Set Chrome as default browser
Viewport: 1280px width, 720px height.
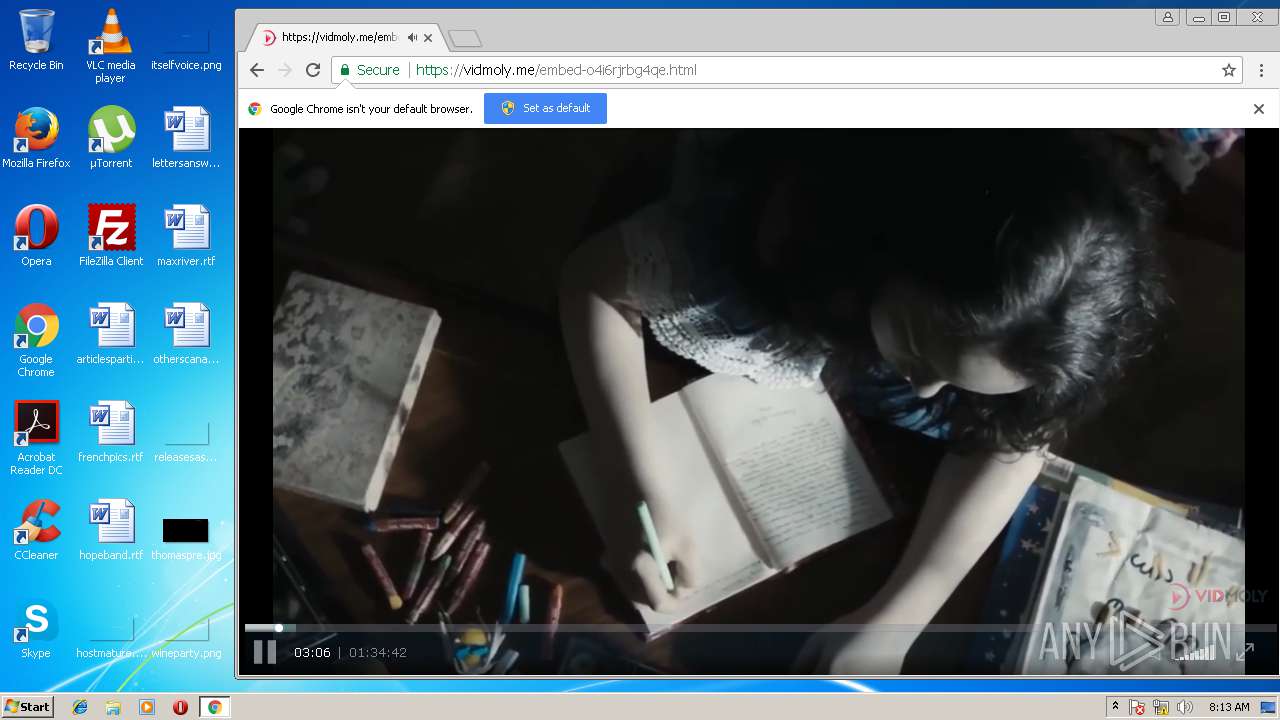(x=545, y=108)
